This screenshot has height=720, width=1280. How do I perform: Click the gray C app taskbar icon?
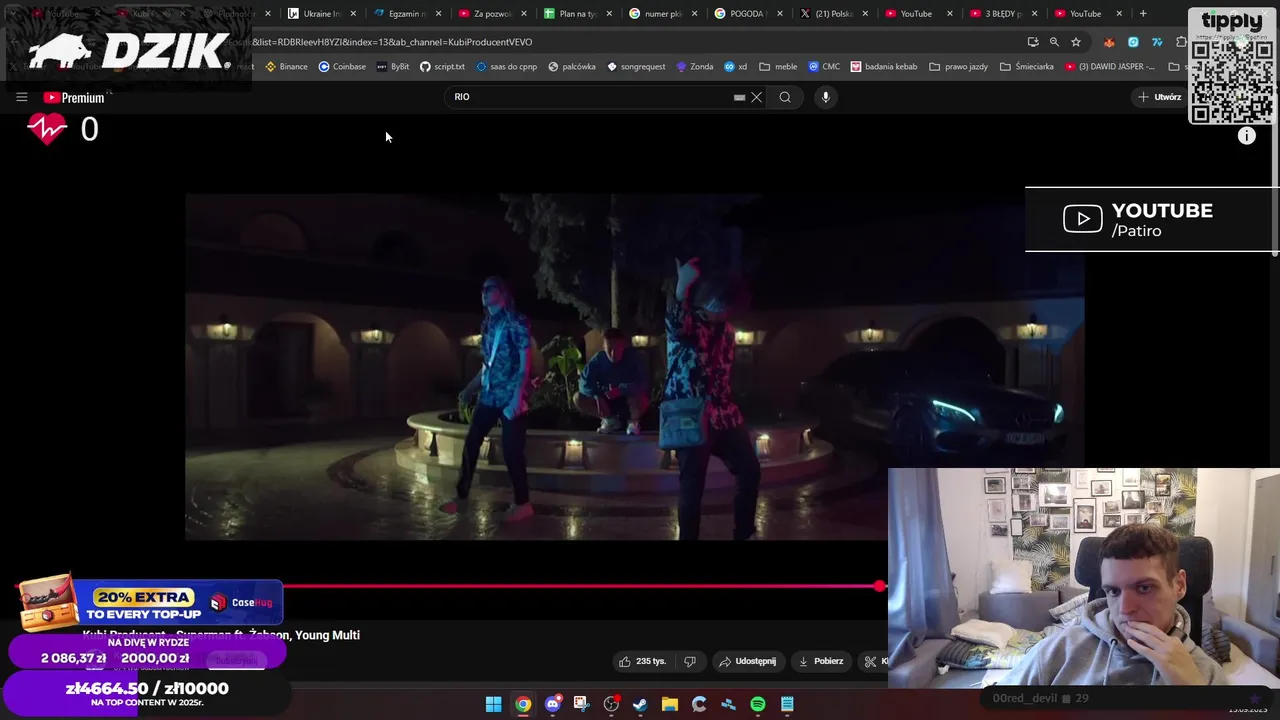coord(699,704)
